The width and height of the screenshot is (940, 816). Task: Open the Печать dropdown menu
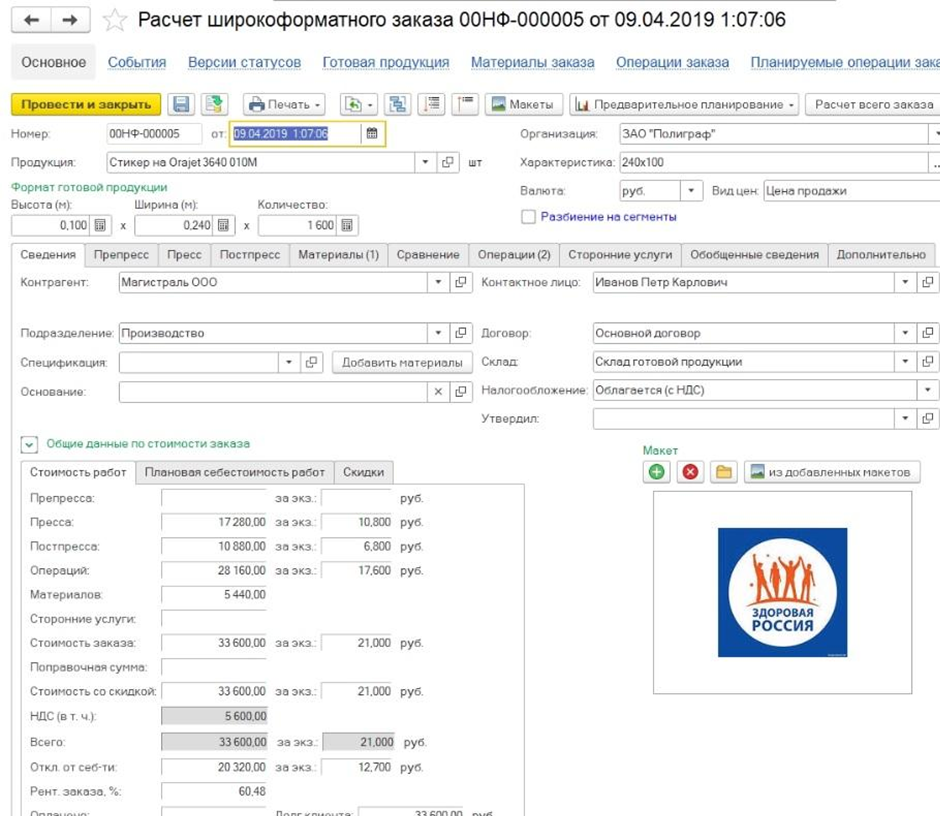285,105
